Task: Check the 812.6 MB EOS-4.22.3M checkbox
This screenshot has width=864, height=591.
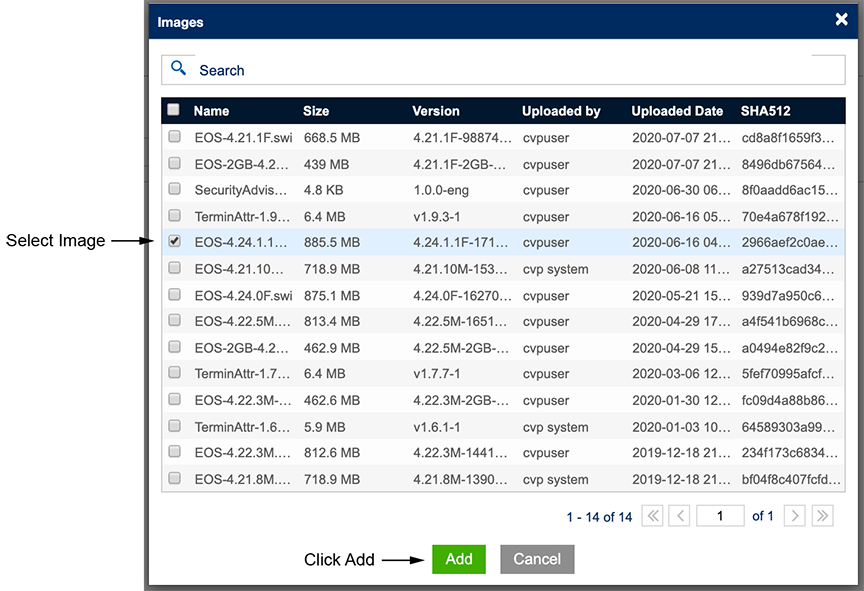Action: (x=175, y=452)
